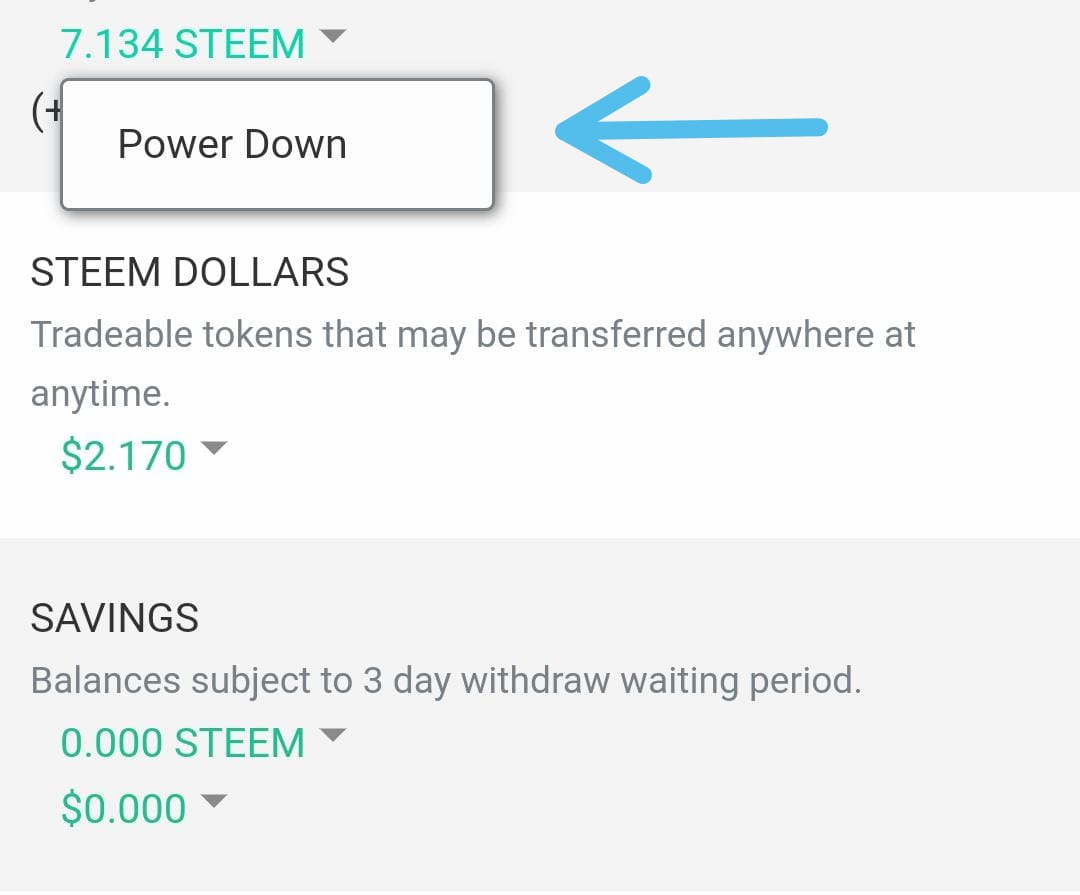The image size is (1080, 895).
Task: Expand the arrow beside 0.000 STEEM
Action: pyautogui.click(x=333, y=737)
